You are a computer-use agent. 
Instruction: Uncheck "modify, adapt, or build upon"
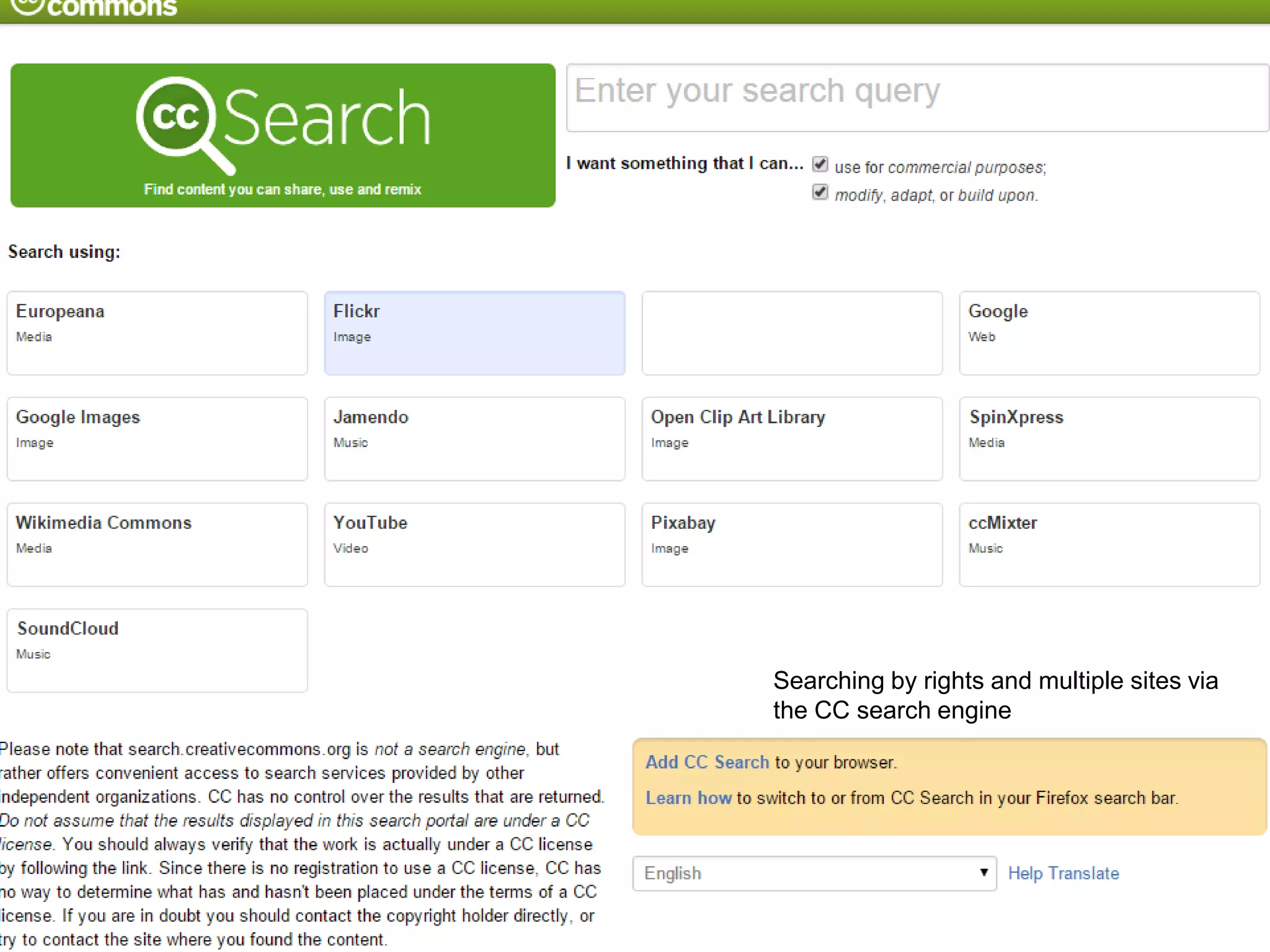(820, 193)
